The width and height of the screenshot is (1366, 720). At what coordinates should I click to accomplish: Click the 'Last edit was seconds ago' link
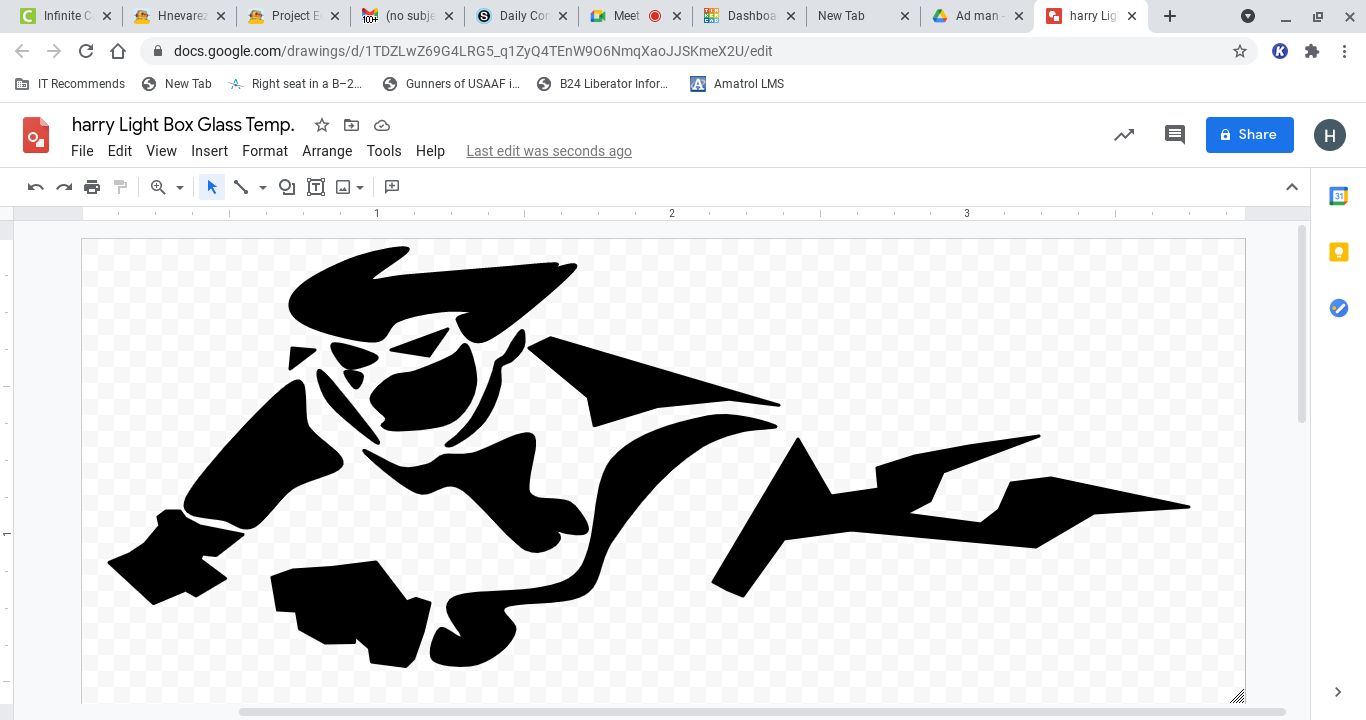549,151
